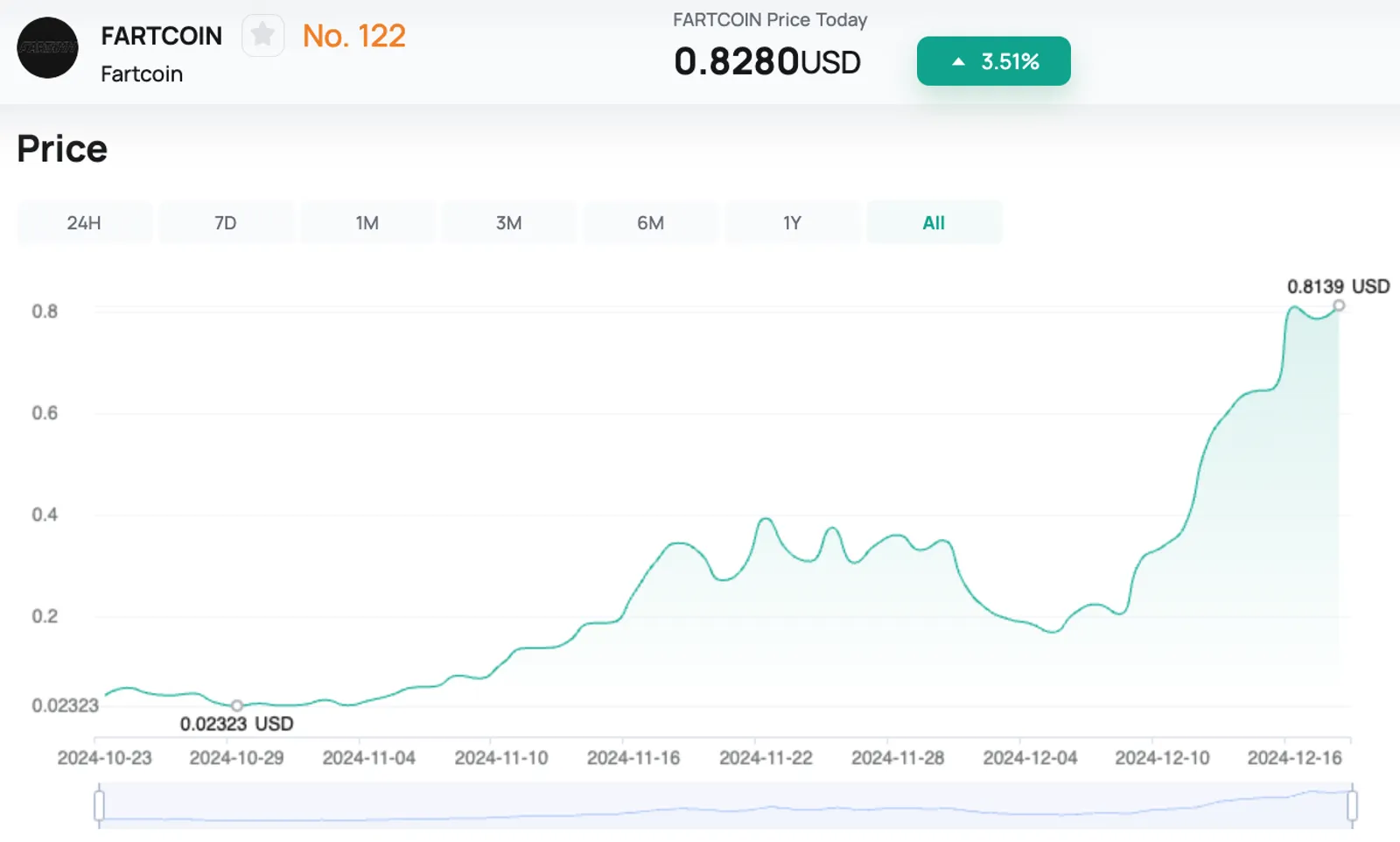Click the 0.8 y-axis label
The width and height of the screenshot is (1400, 842).
[45, 312]
